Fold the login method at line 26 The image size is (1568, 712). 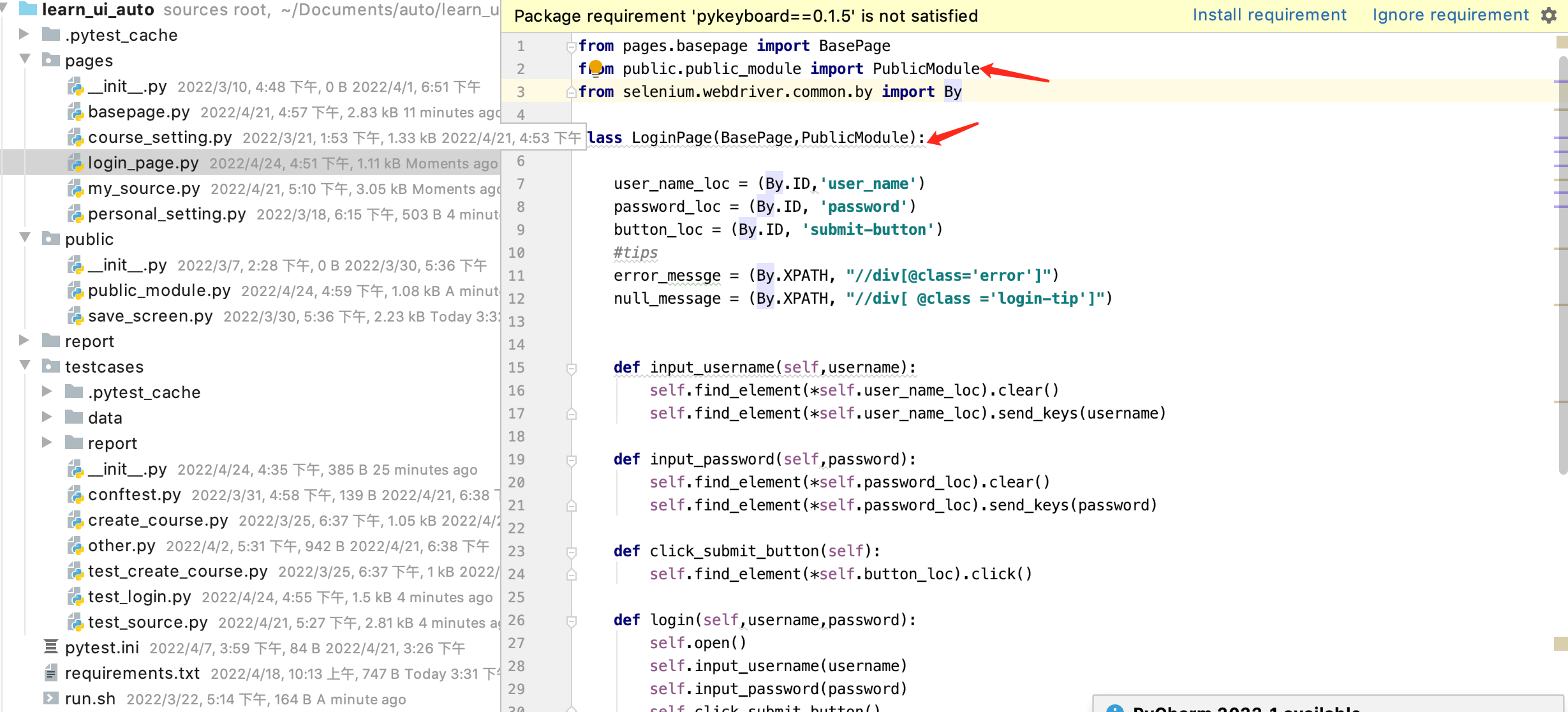coord(572,621)
